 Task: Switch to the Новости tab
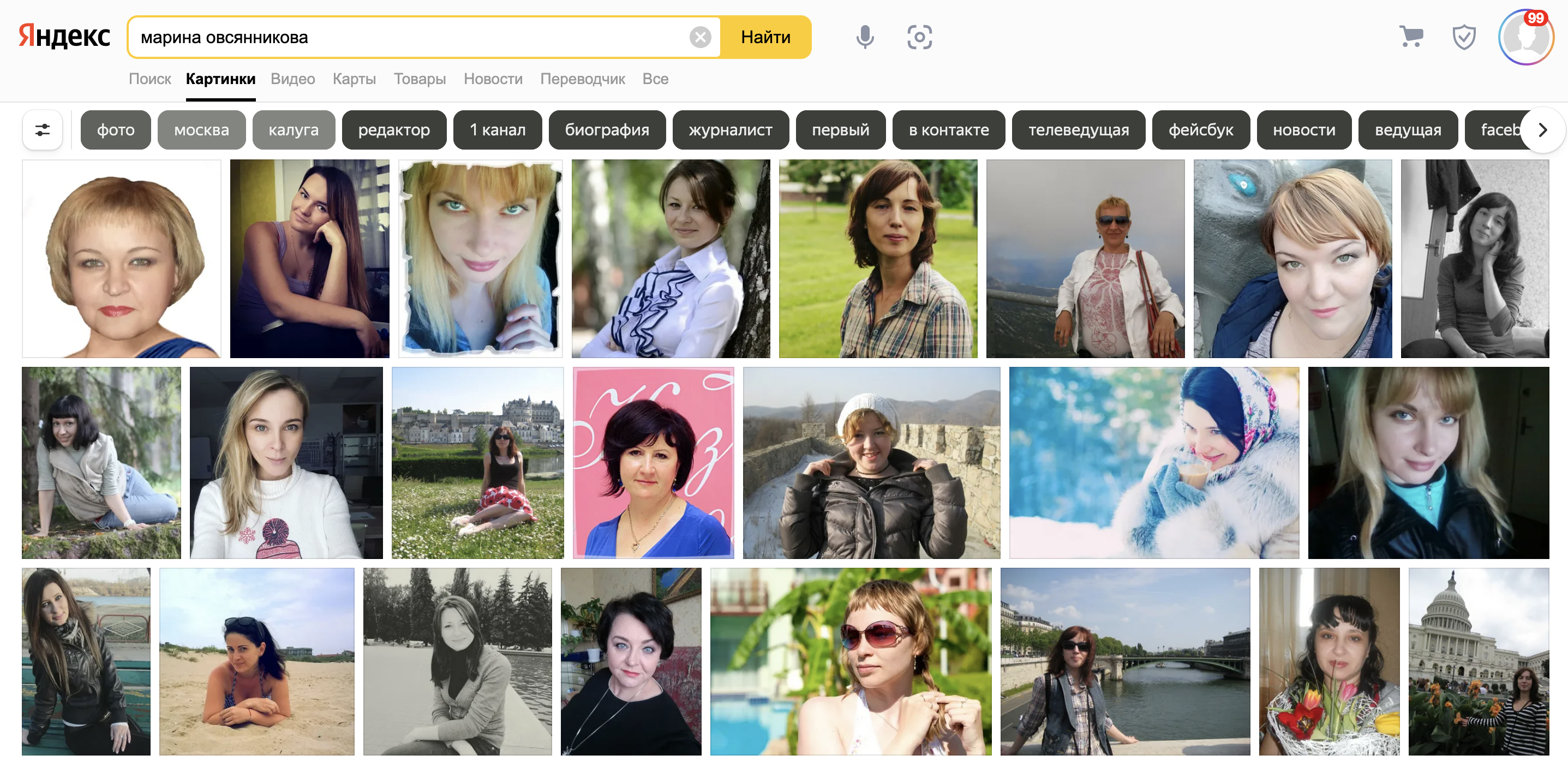coord(493,79)
